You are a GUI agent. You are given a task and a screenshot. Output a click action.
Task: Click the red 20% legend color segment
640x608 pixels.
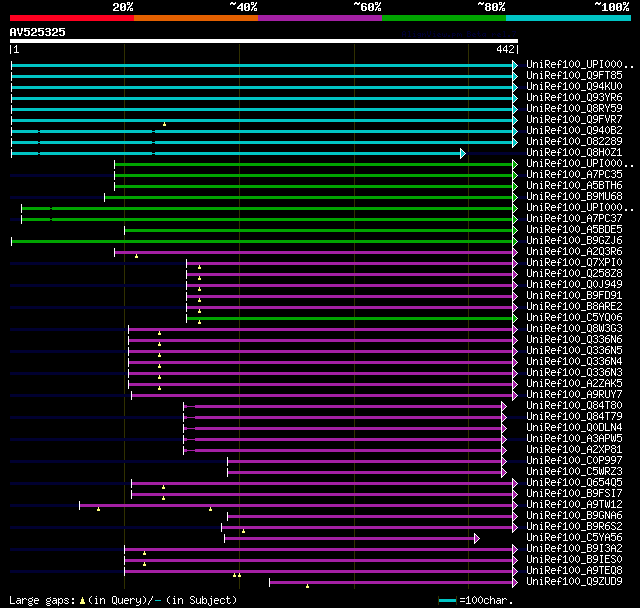pos(72,18)
